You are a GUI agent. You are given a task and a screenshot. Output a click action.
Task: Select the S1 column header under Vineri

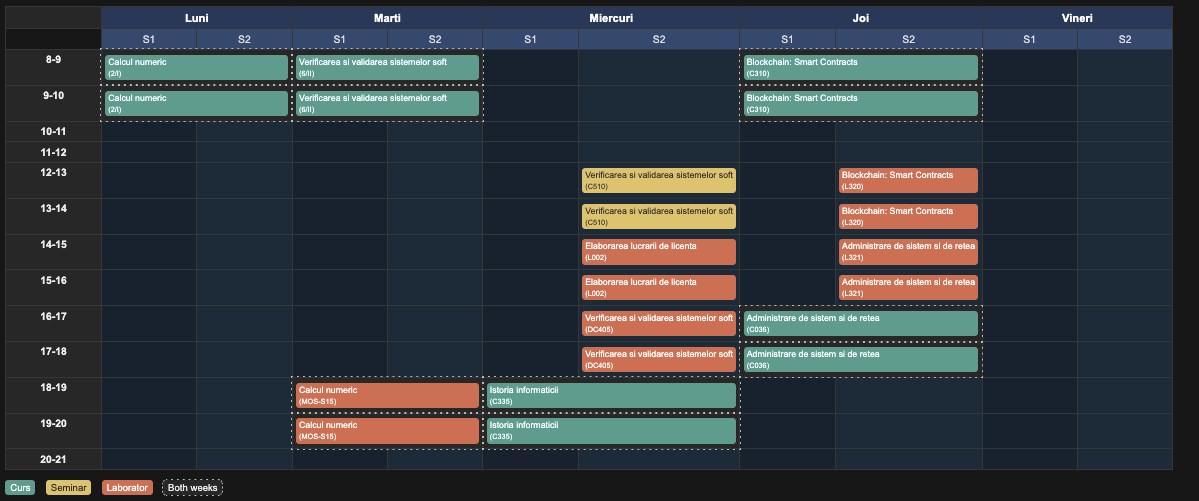(x=1029, y=39)
